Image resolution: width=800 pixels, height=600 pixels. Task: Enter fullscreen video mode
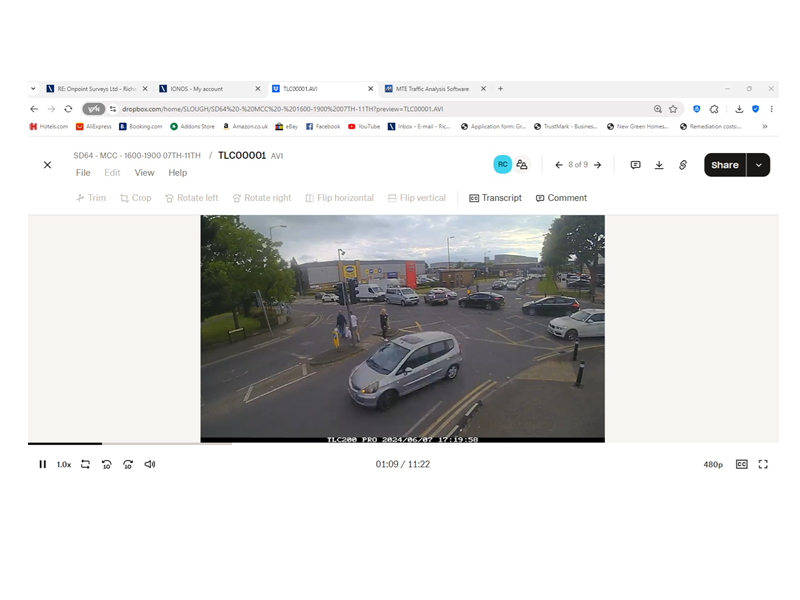(763, 464)
